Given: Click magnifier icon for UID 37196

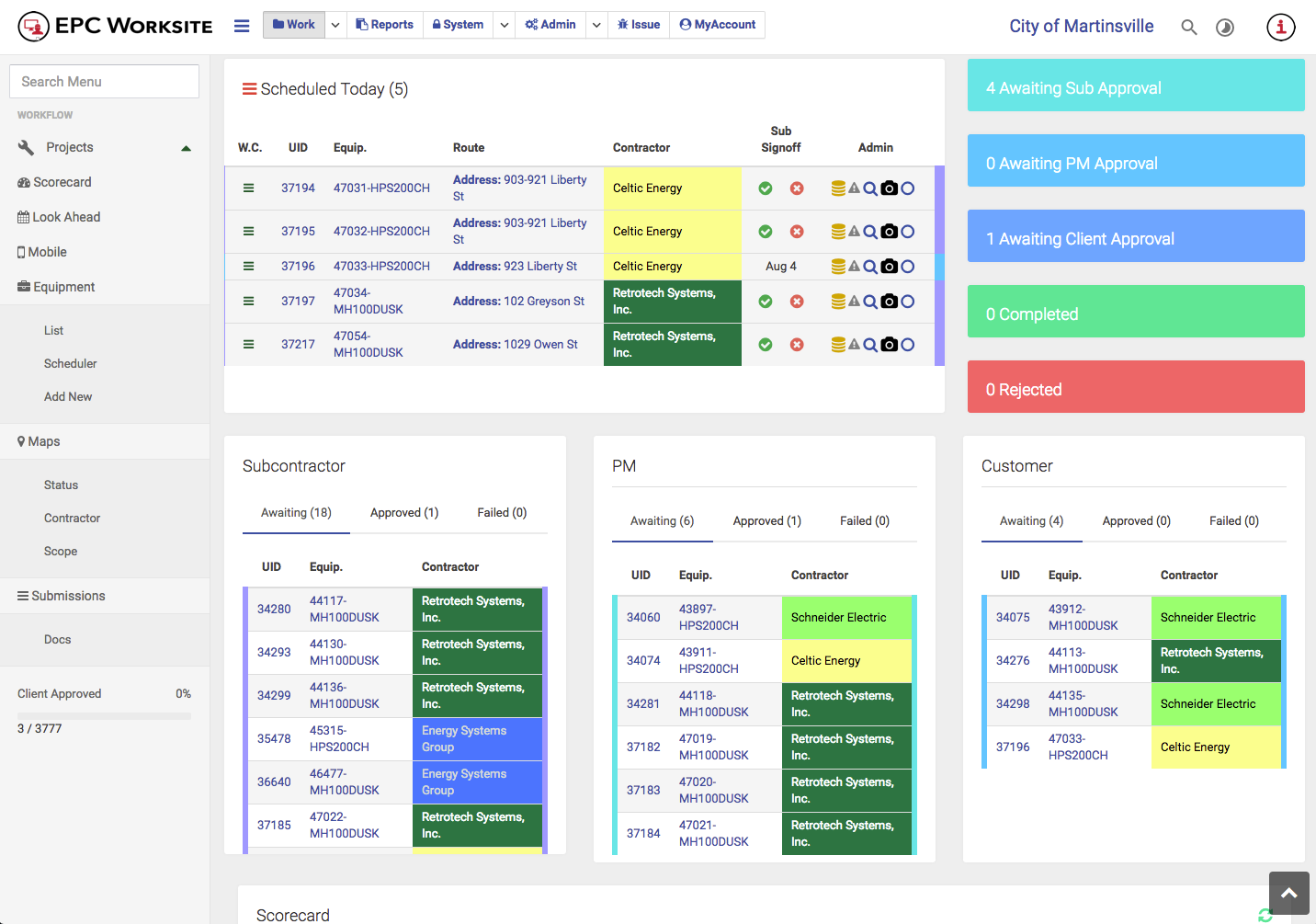Looking at the screenshot, I should tap(870, 267).
